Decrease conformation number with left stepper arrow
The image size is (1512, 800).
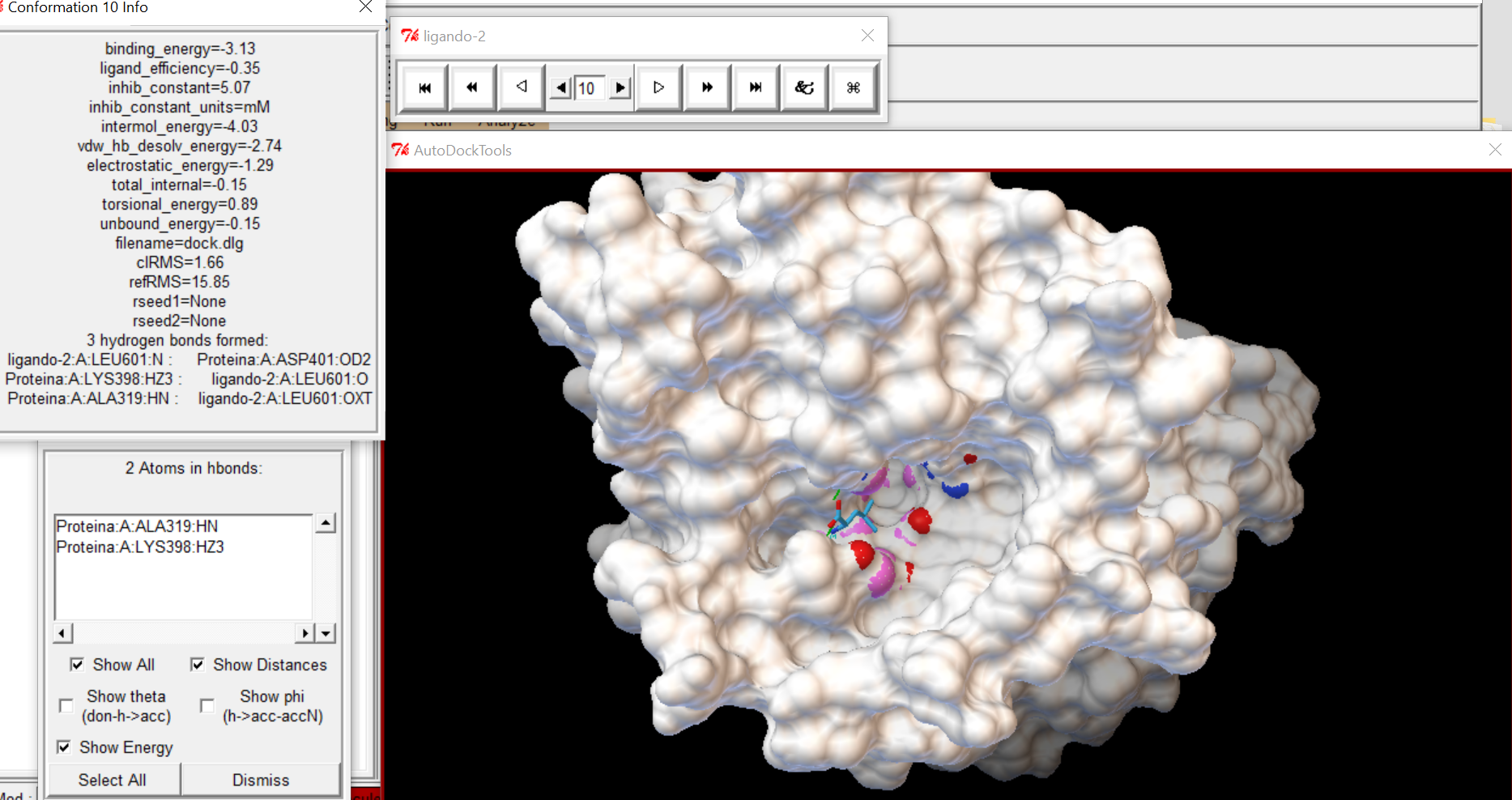(560, 87)
